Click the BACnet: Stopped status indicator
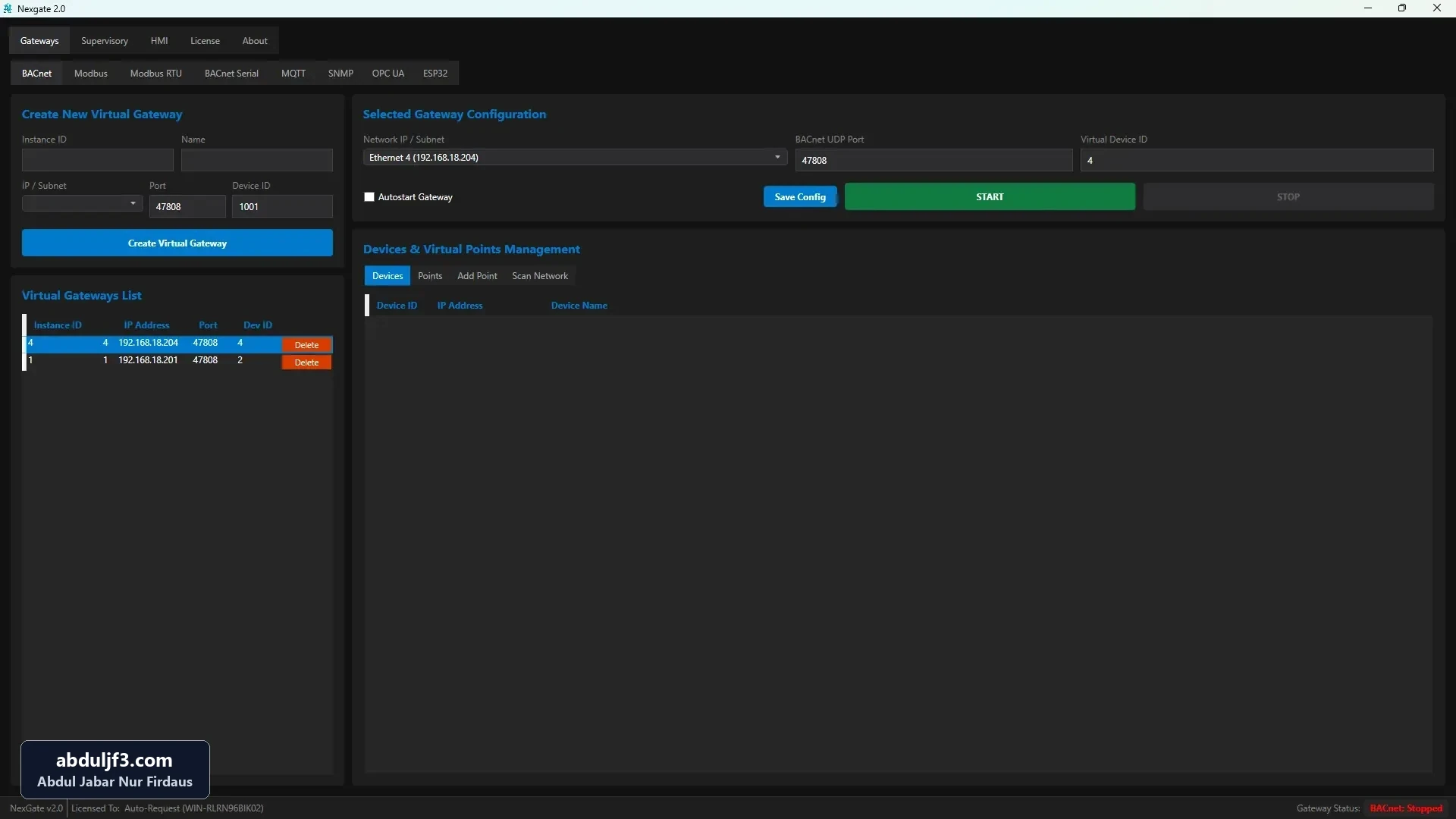The image size is (1456, 819). pos(1406,808)
